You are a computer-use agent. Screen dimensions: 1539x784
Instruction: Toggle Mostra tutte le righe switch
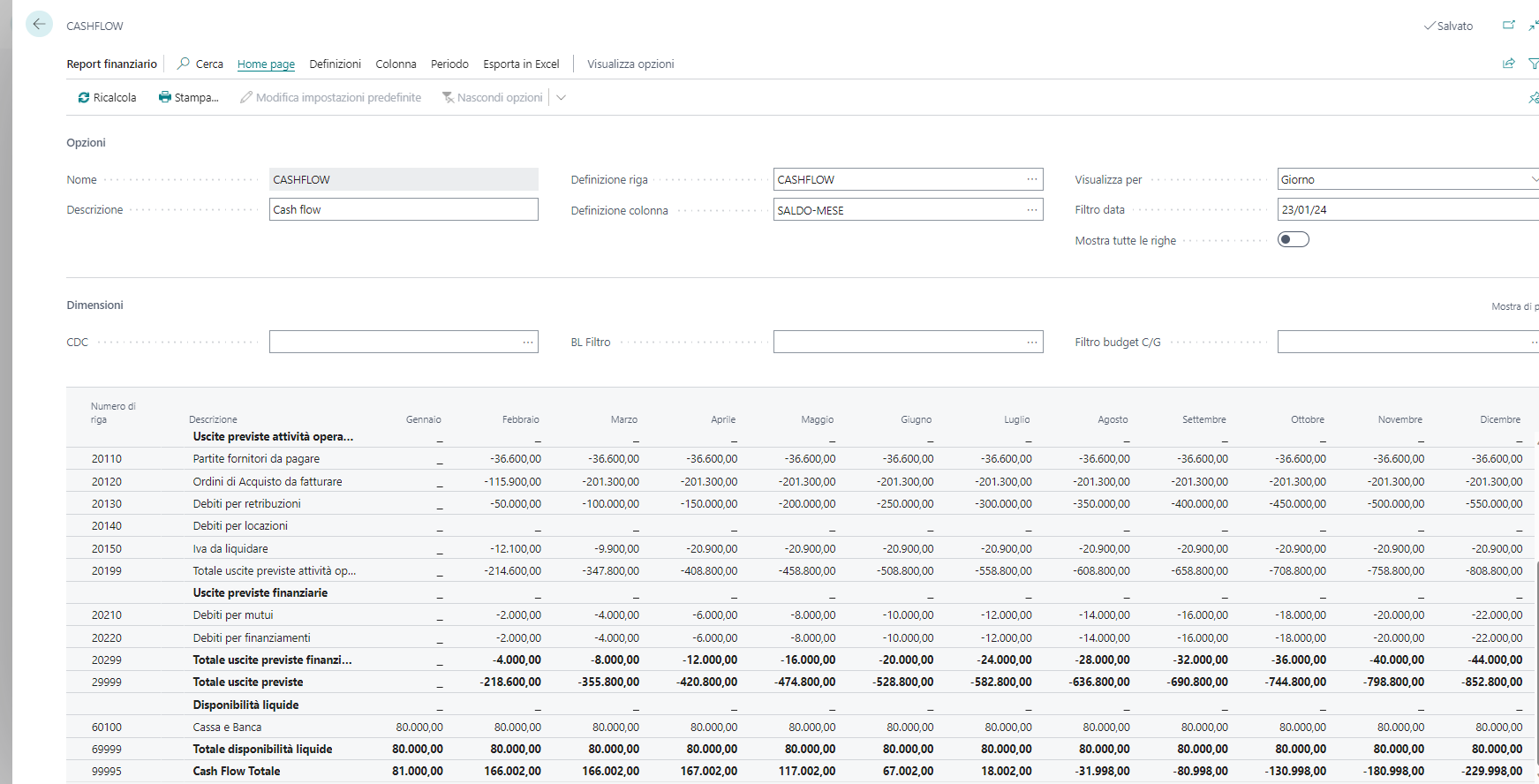tap(1294, 239)
